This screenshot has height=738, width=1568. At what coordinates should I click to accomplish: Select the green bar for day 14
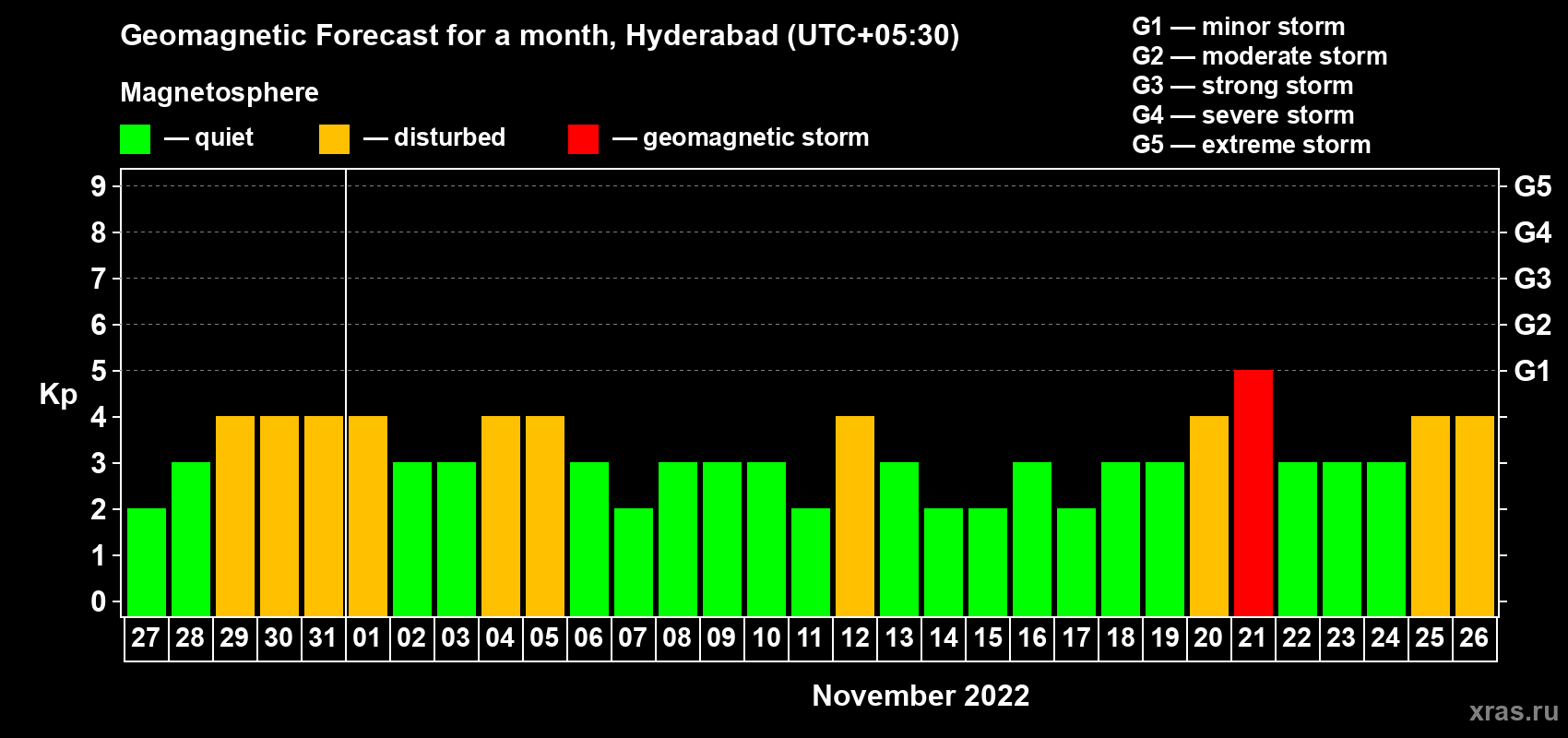(x=944, y=562)
